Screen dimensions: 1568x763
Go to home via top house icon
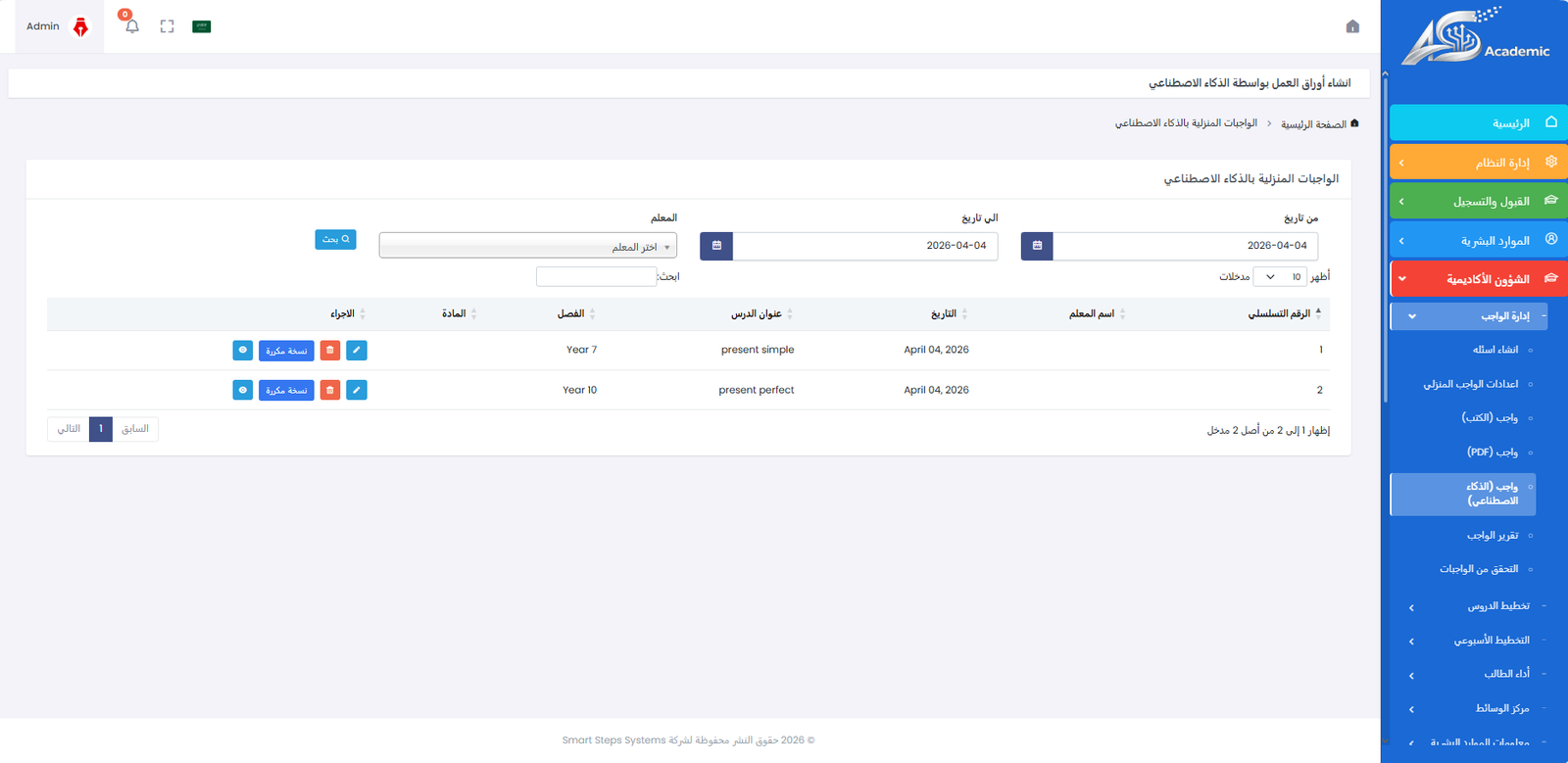pyautogui.click(x=1352, y=26)
